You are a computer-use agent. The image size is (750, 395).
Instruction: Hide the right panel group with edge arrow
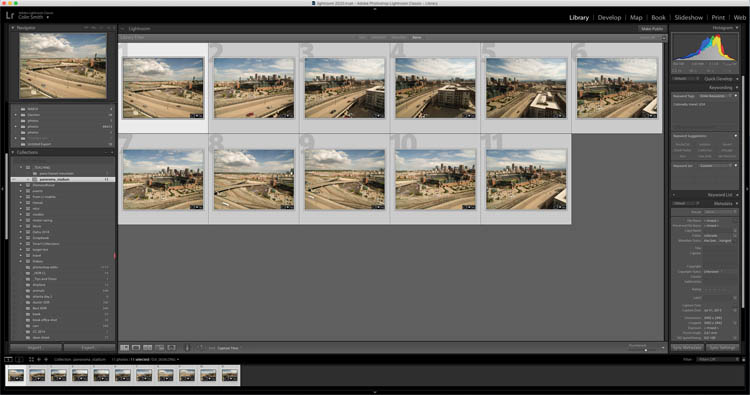748,189
